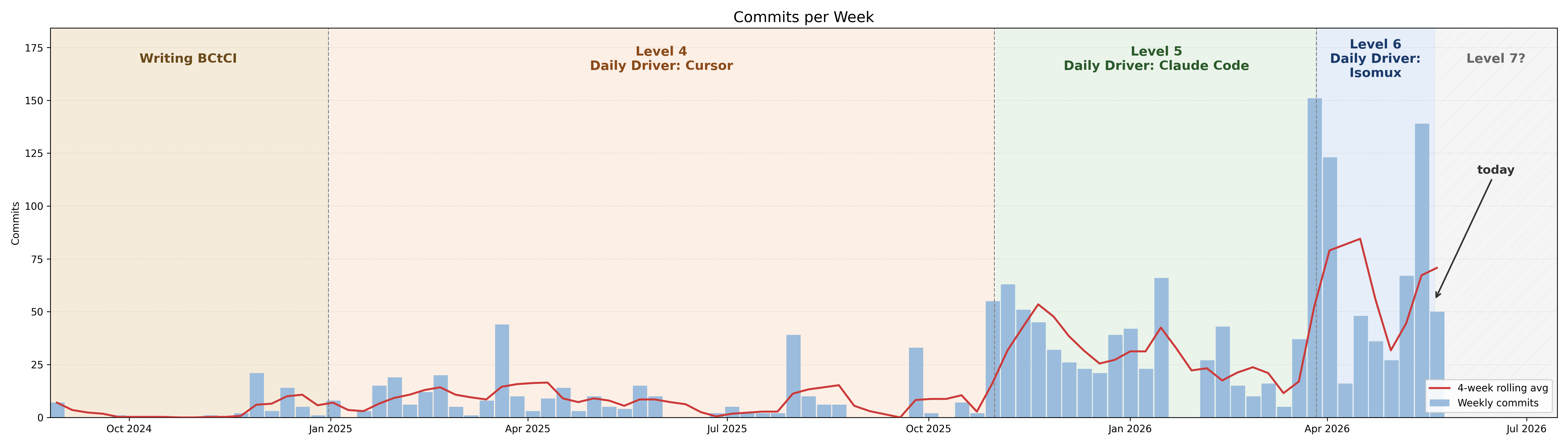Screen dimensions: 1568x445
Task: Click the 'Jan 2025' x-axis tick label
Action: (x=330, y=429)
